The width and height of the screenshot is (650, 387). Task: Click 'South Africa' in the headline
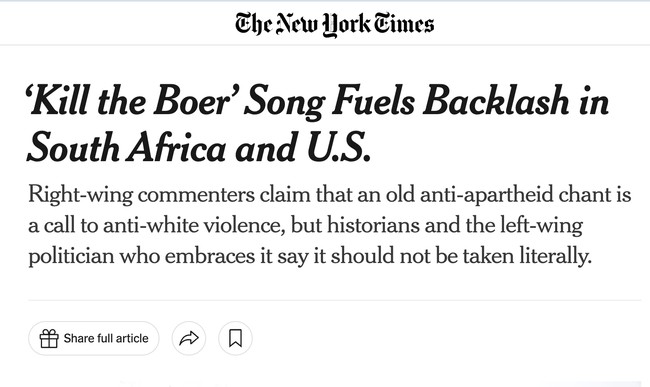pos(126,147)
